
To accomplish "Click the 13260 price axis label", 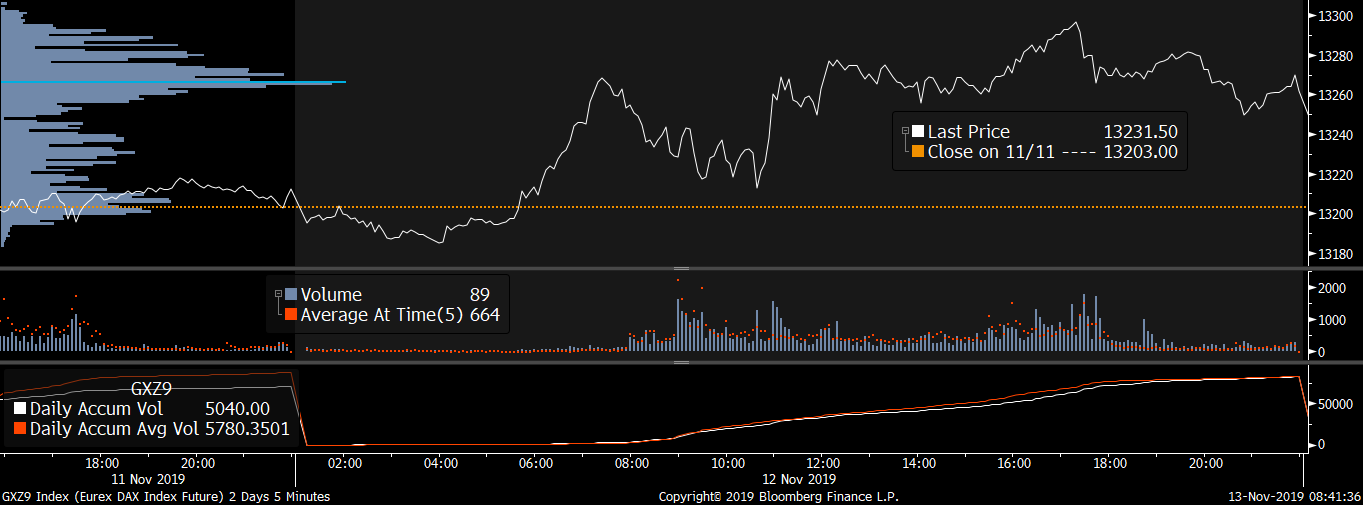I will pyautogui.click(x=1338, y=96).
